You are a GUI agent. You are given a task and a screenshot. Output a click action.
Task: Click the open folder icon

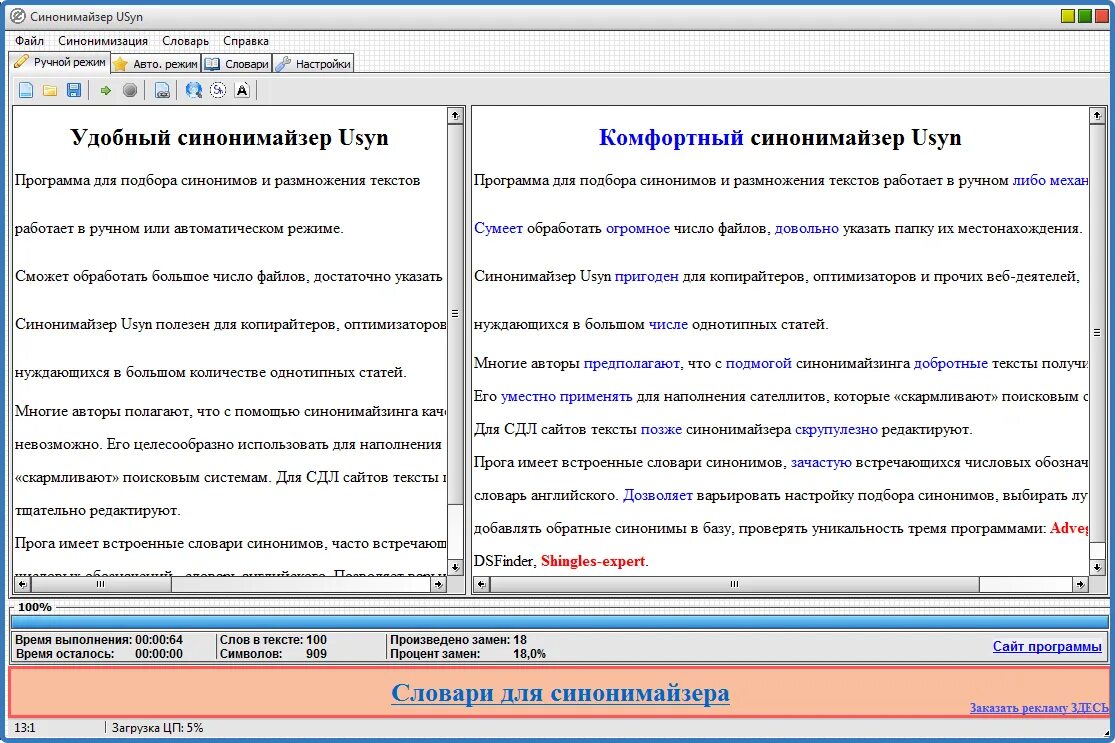coord(50,90)
